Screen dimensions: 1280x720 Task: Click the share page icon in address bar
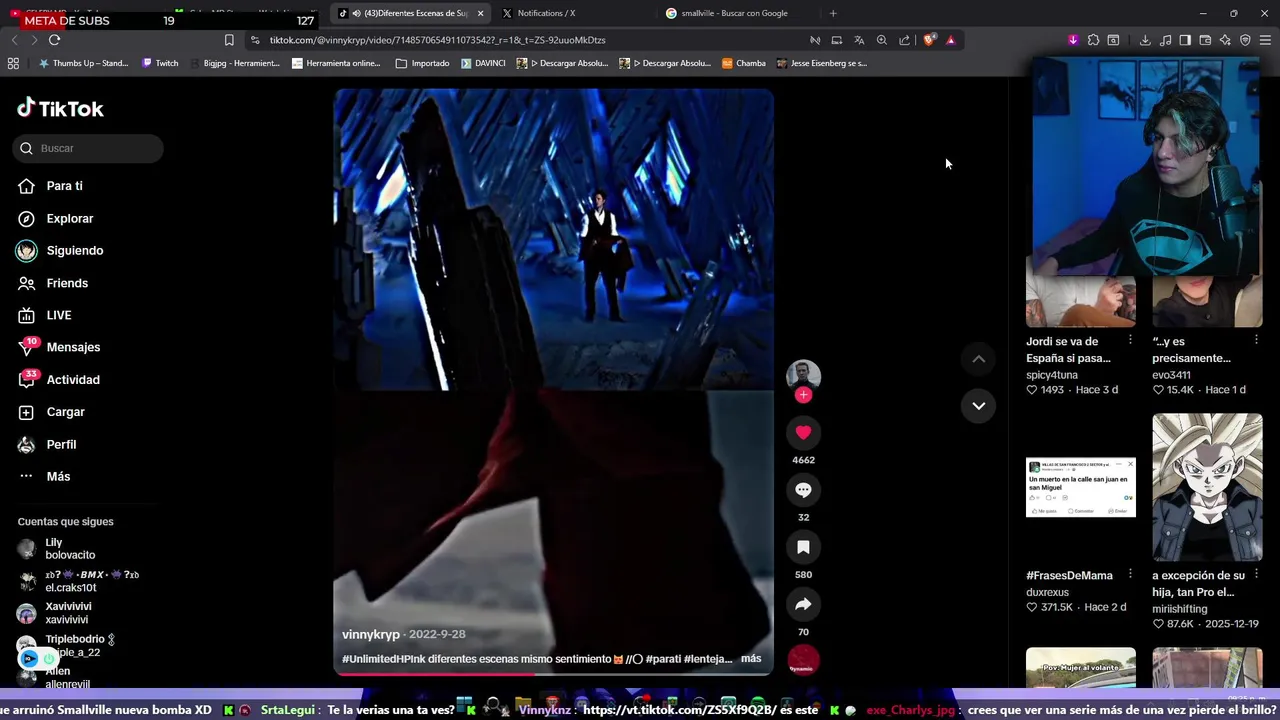tap(905, 40)
